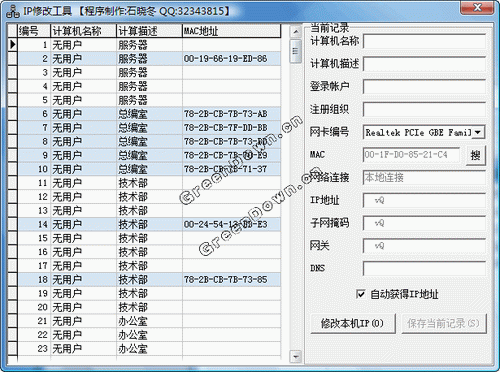Open the 网卡编号 adapter dropdown
Screen dimensions: 500x372
tap(478, 132)
